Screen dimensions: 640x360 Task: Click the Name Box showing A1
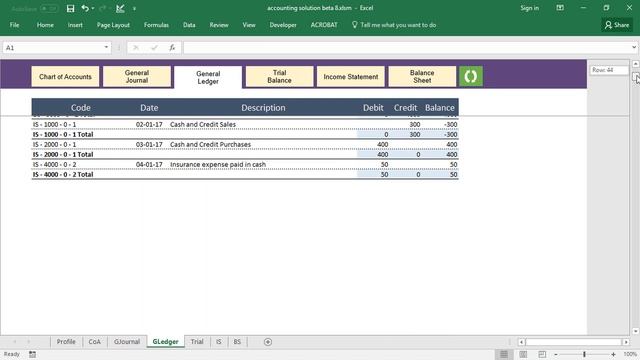pos(53,48)
